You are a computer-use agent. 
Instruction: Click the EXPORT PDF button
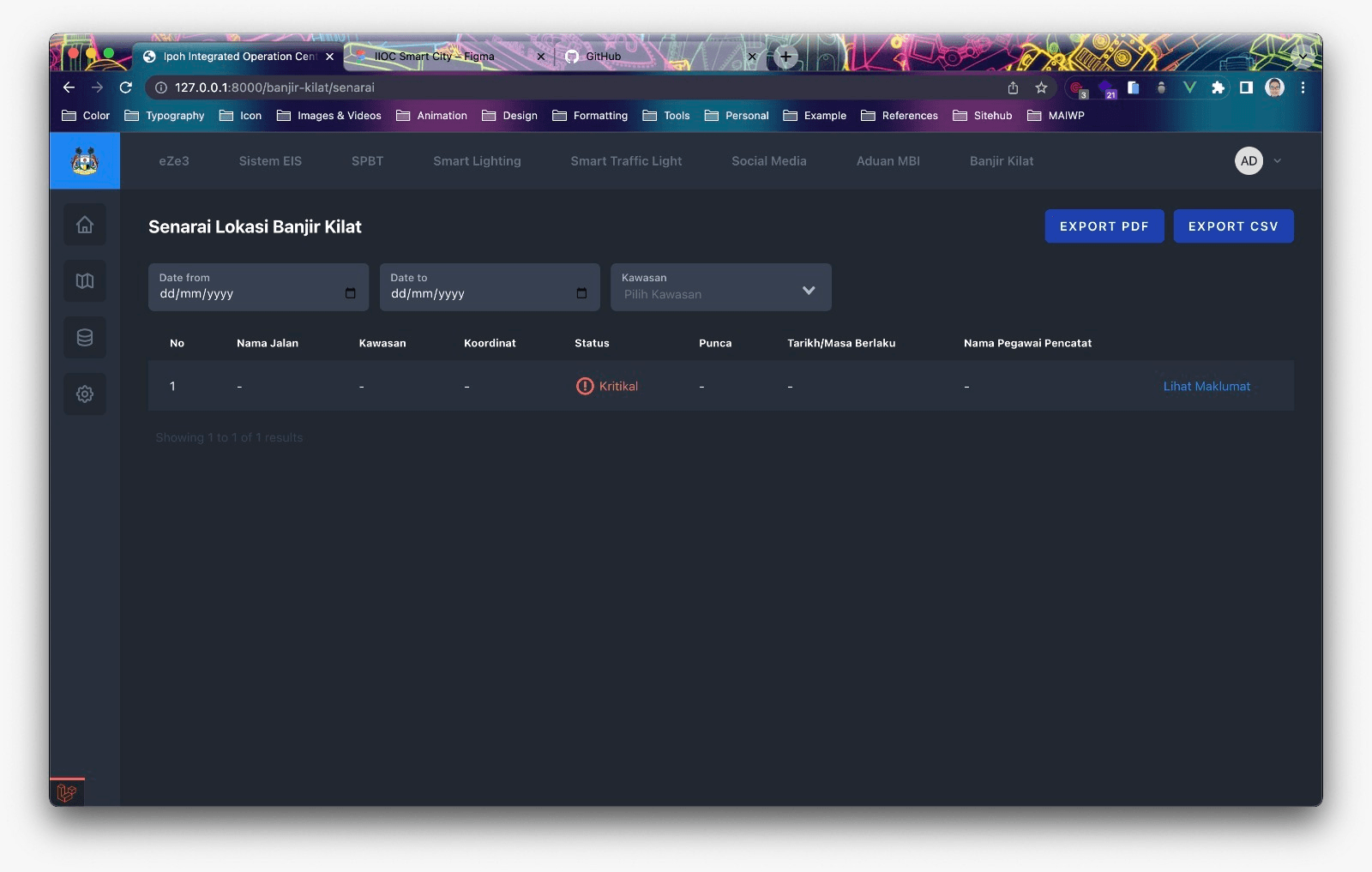tap(1104, 226)
